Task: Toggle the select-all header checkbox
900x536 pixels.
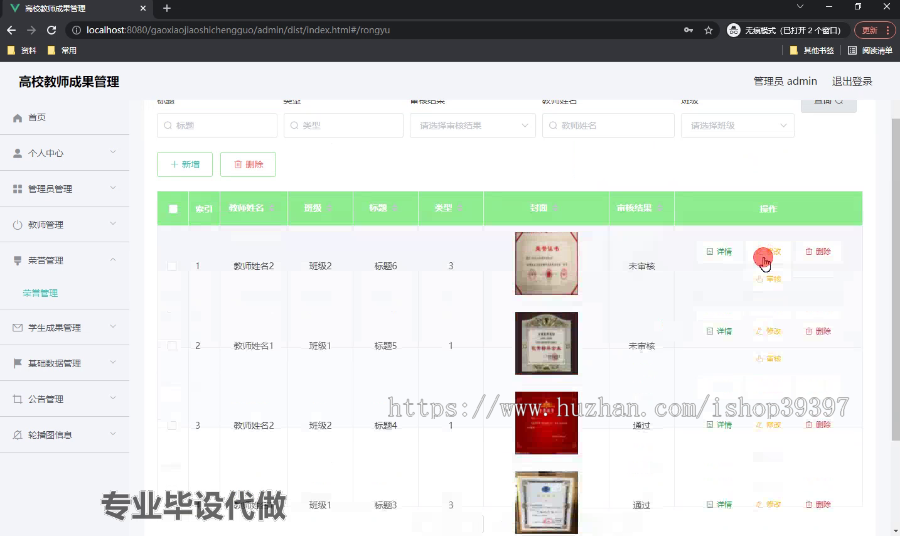Action: (173, 209)
